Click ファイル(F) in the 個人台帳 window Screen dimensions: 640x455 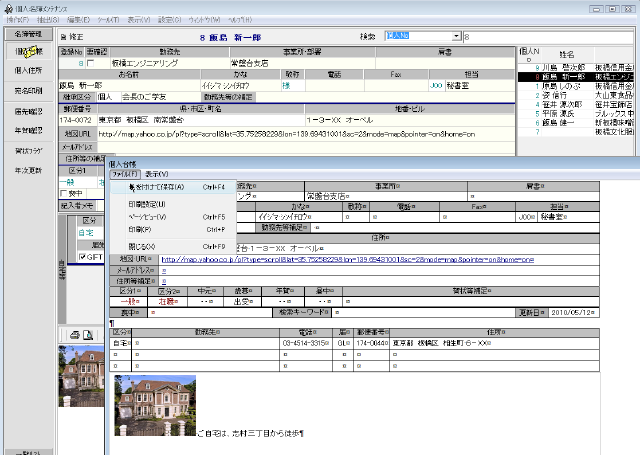pos(125,174)
